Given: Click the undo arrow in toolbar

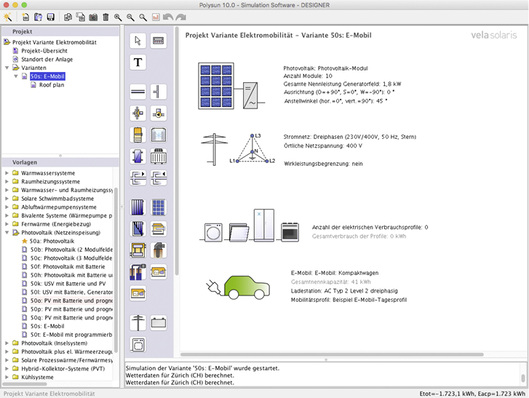Looking at the screenshot, I should pos(168,17).
